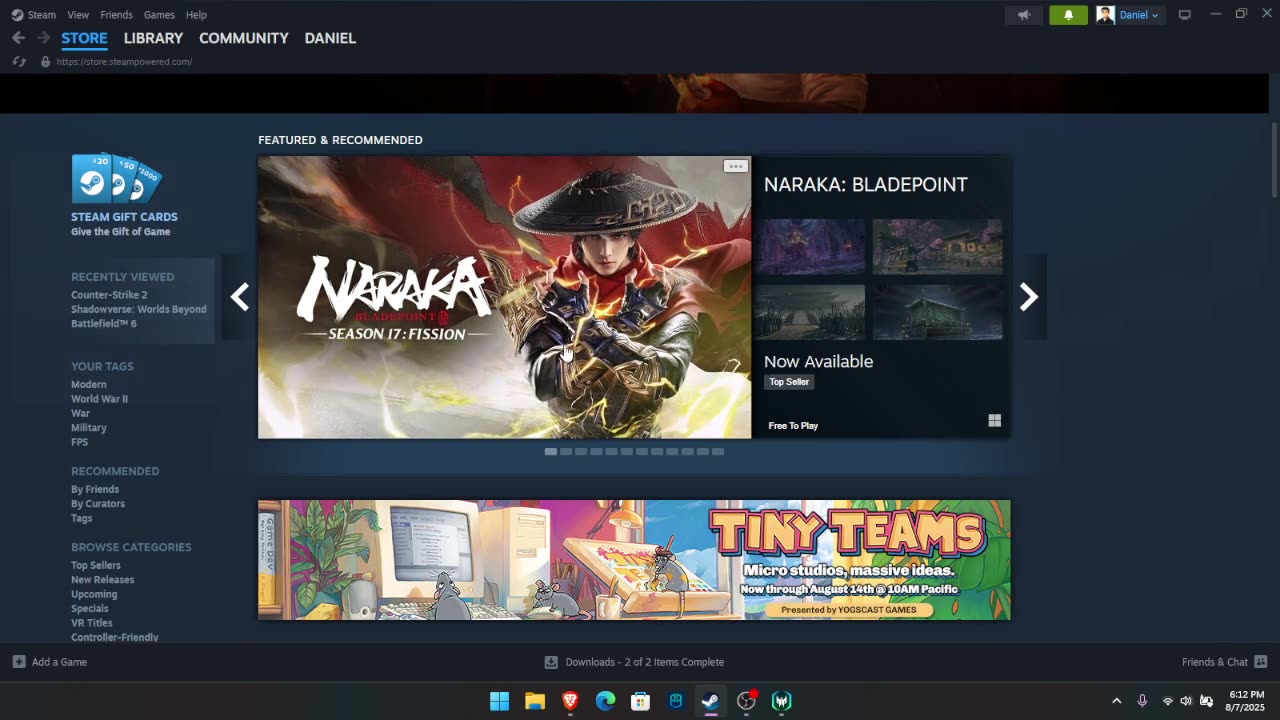The image size is (1280, 720).
Task: Open recommendations By Curators
Action: (98, 504)
